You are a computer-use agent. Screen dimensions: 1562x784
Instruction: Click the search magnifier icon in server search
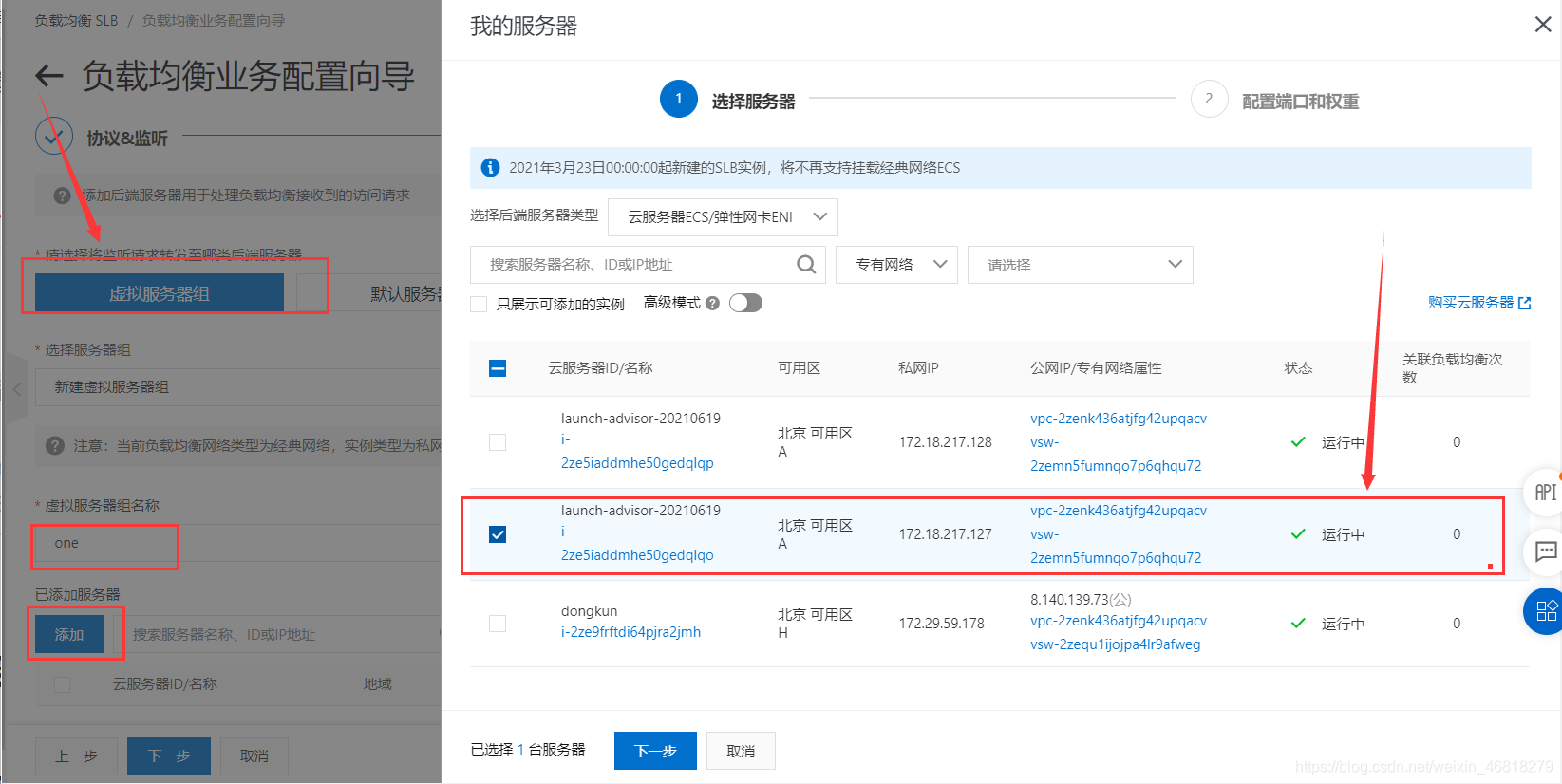point(806,265)
